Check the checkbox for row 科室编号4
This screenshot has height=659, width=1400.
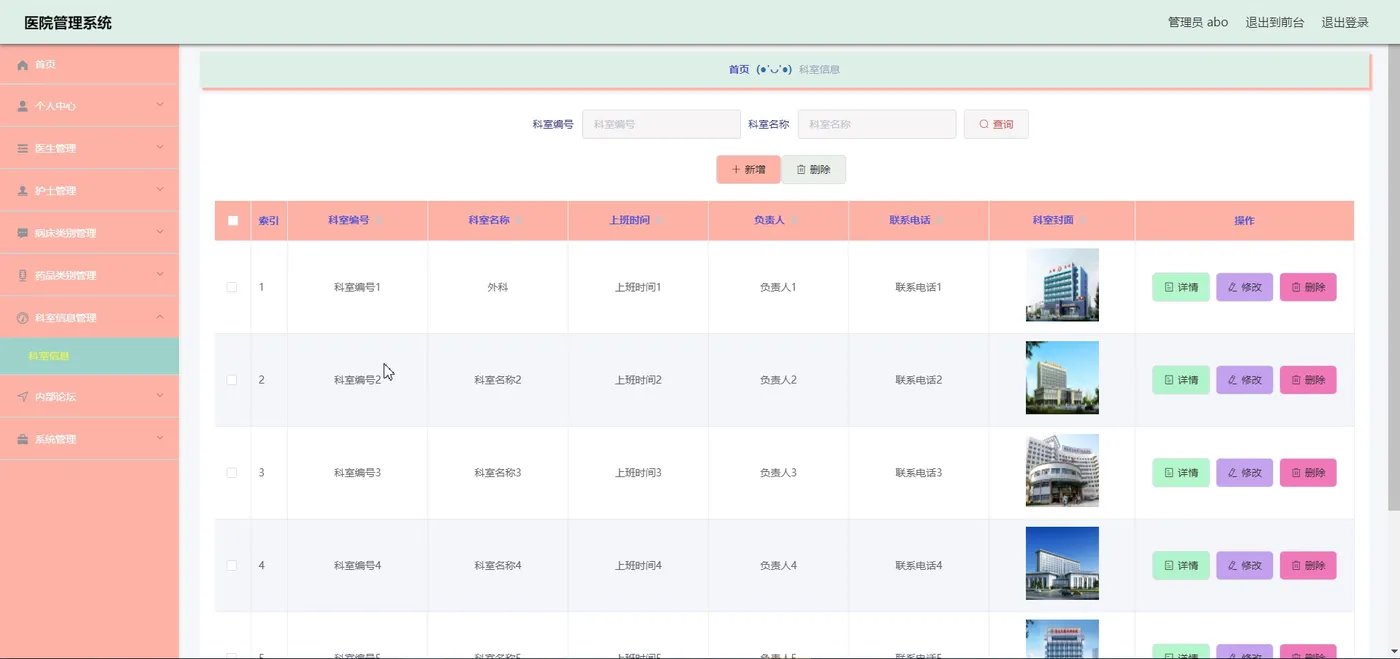tap(232, 566)
